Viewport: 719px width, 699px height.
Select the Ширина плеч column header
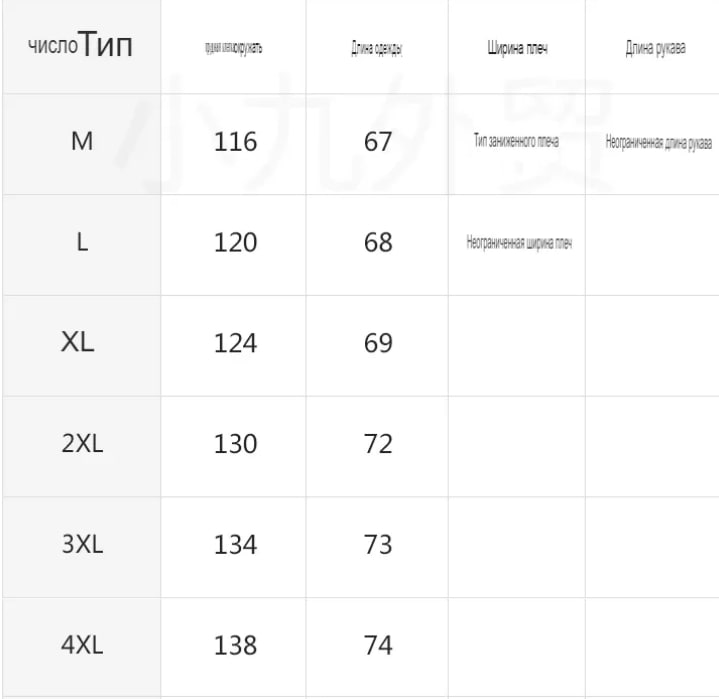point(517,48)
